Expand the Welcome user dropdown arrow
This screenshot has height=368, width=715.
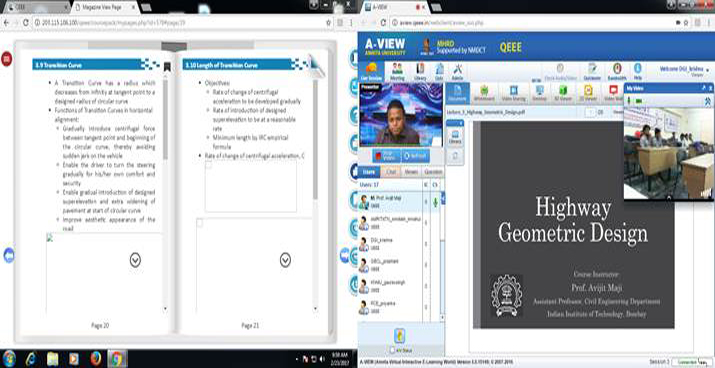pyautogui.click(x=707, y=70)
